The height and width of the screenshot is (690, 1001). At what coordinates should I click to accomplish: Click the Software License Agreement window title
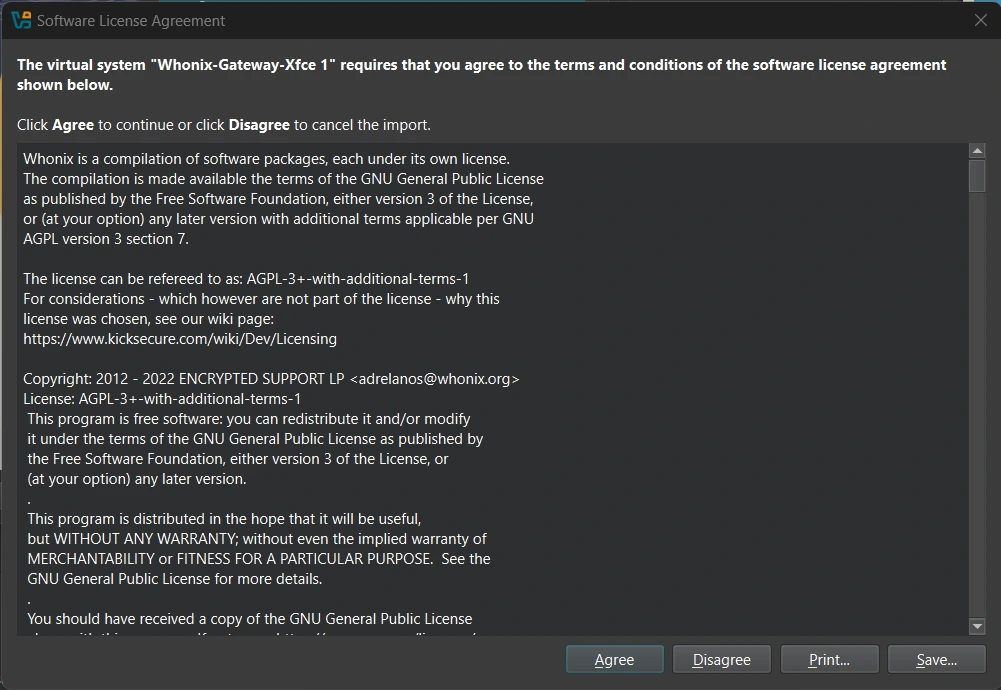[131, 20]
